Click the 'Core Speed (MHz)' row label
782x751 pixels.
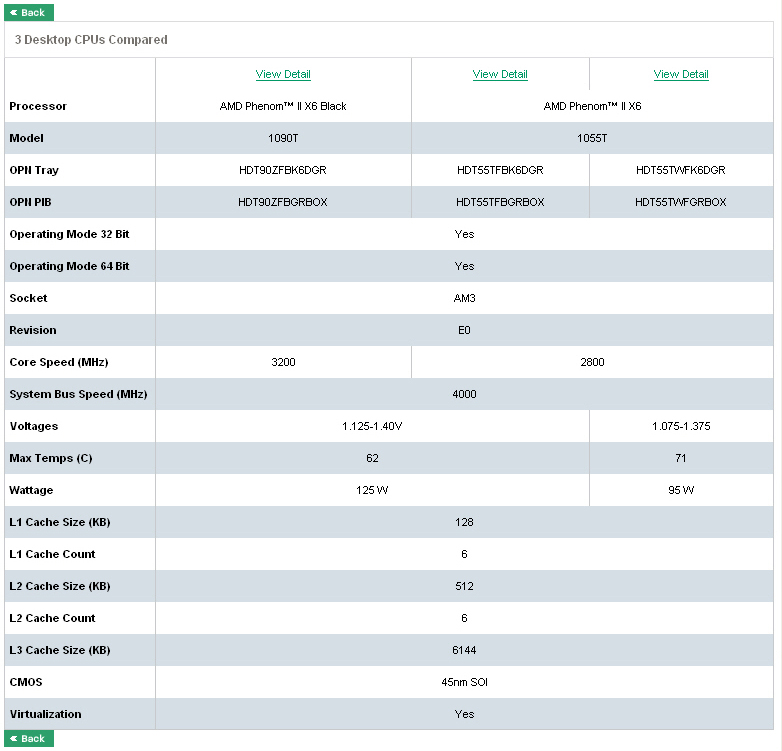click(x=59, y=362)
